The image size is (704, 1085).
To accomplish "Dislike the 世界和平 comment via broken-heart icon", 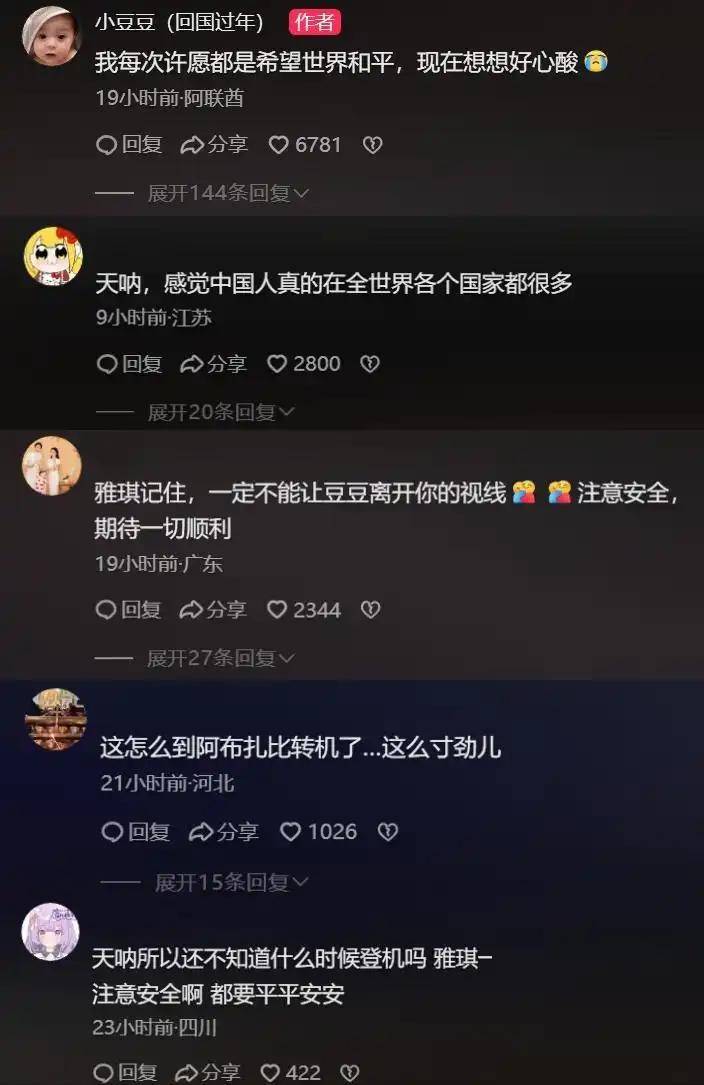I will tap(372, 145).
